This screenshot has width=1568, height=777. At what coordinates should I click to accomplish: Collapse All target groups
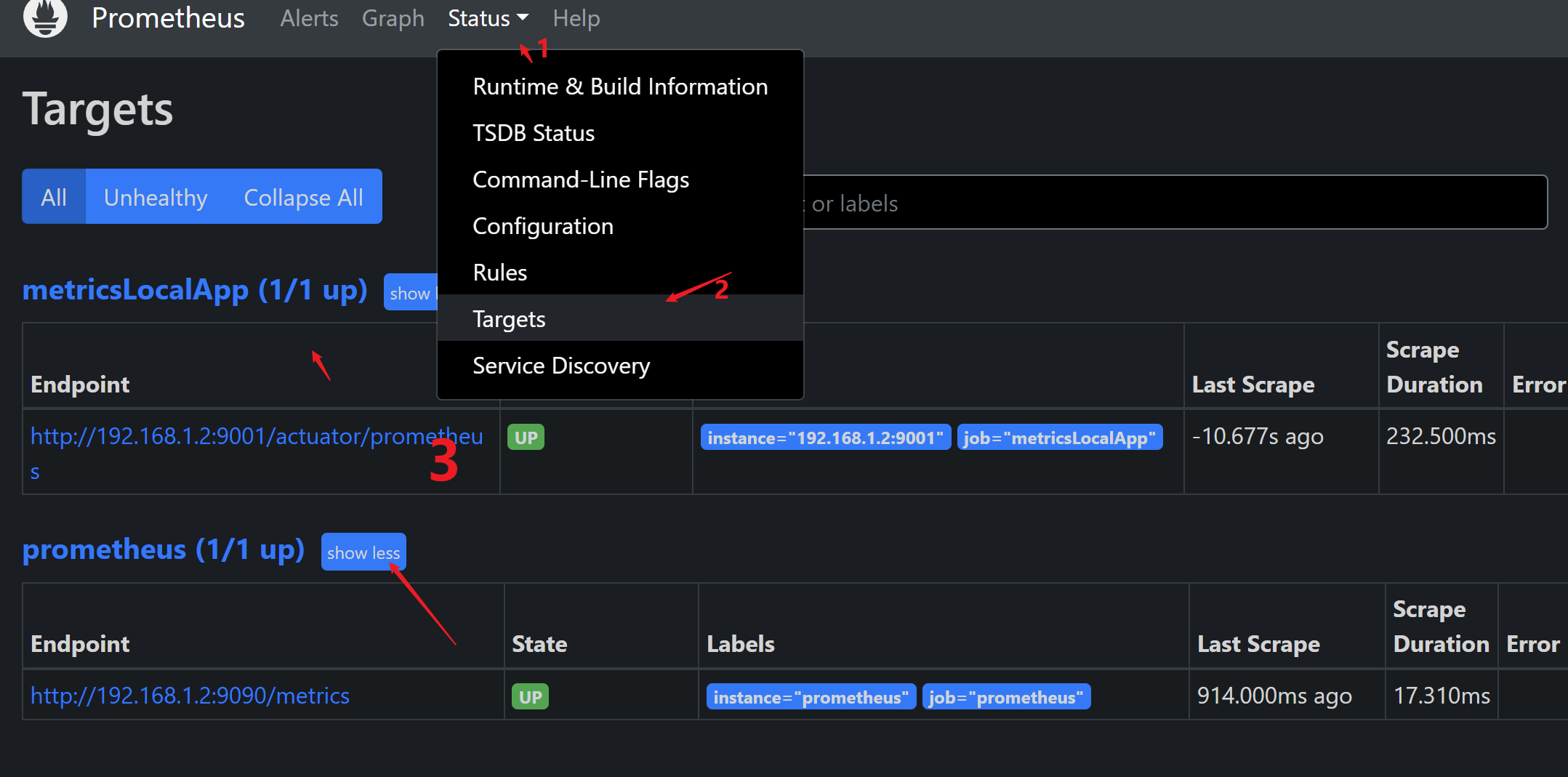click(x=303, y=197)
